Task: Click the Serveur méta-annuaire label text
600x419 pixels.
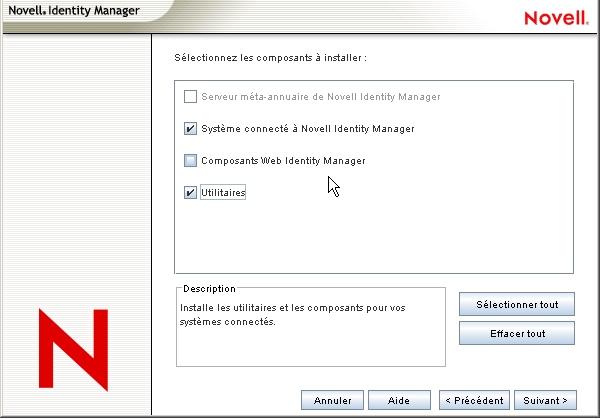Action: click(x=320, y=97)
